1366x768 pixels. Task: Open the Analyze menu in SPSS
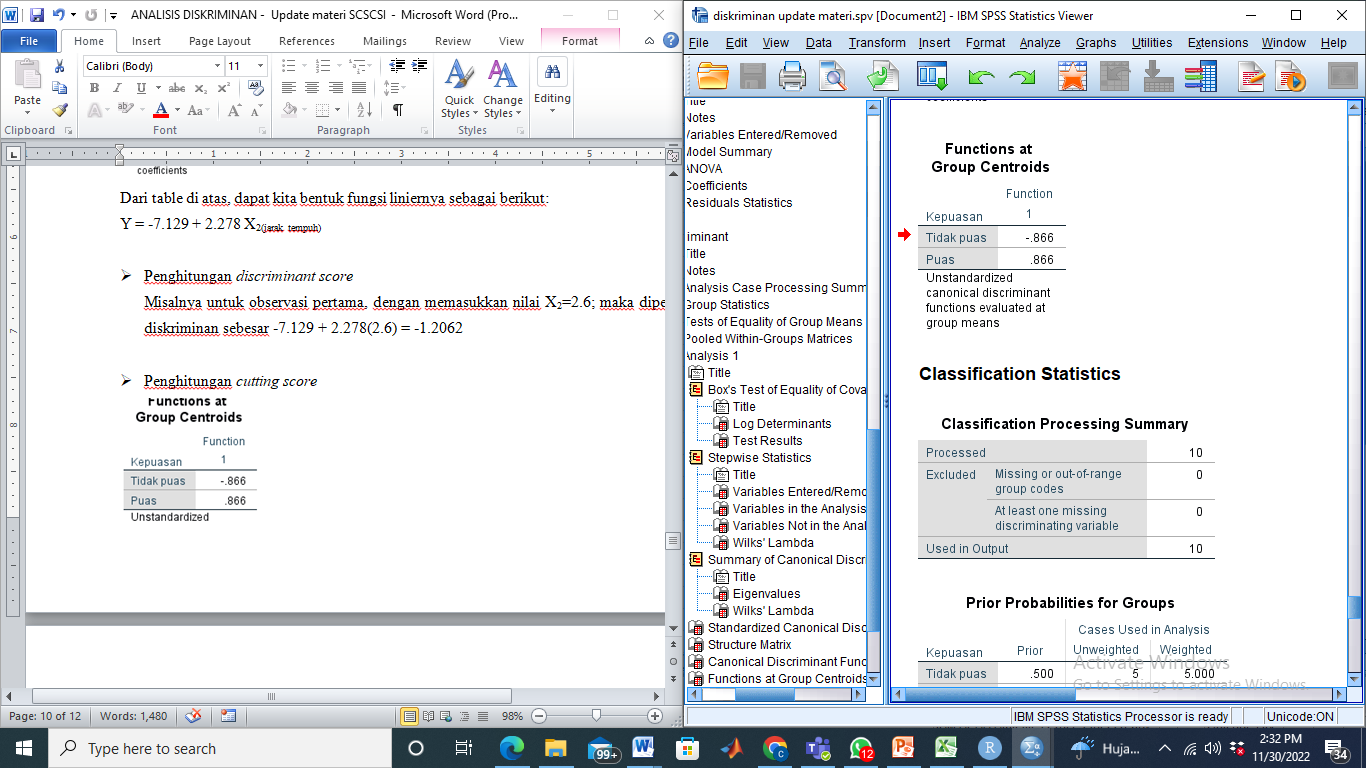pos(1040,43)
